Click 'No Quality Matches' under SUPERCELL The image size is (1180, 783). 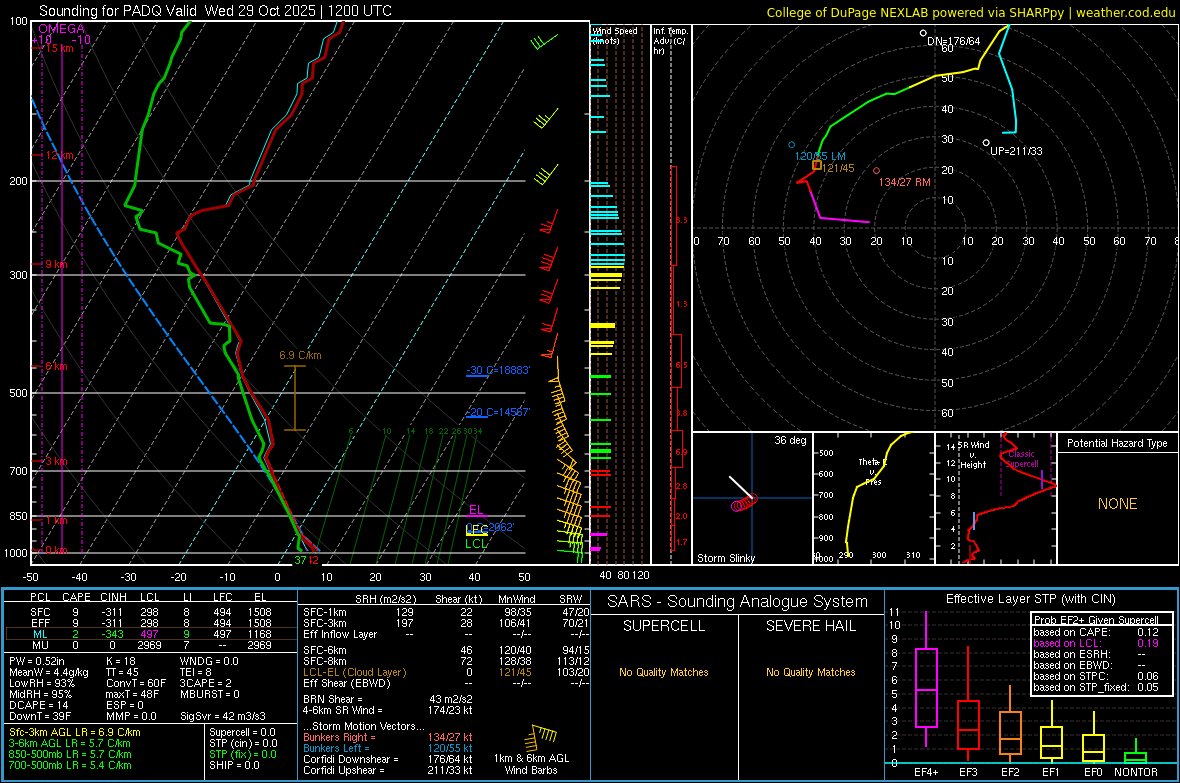pyautogui.click(x=664, y=672)
